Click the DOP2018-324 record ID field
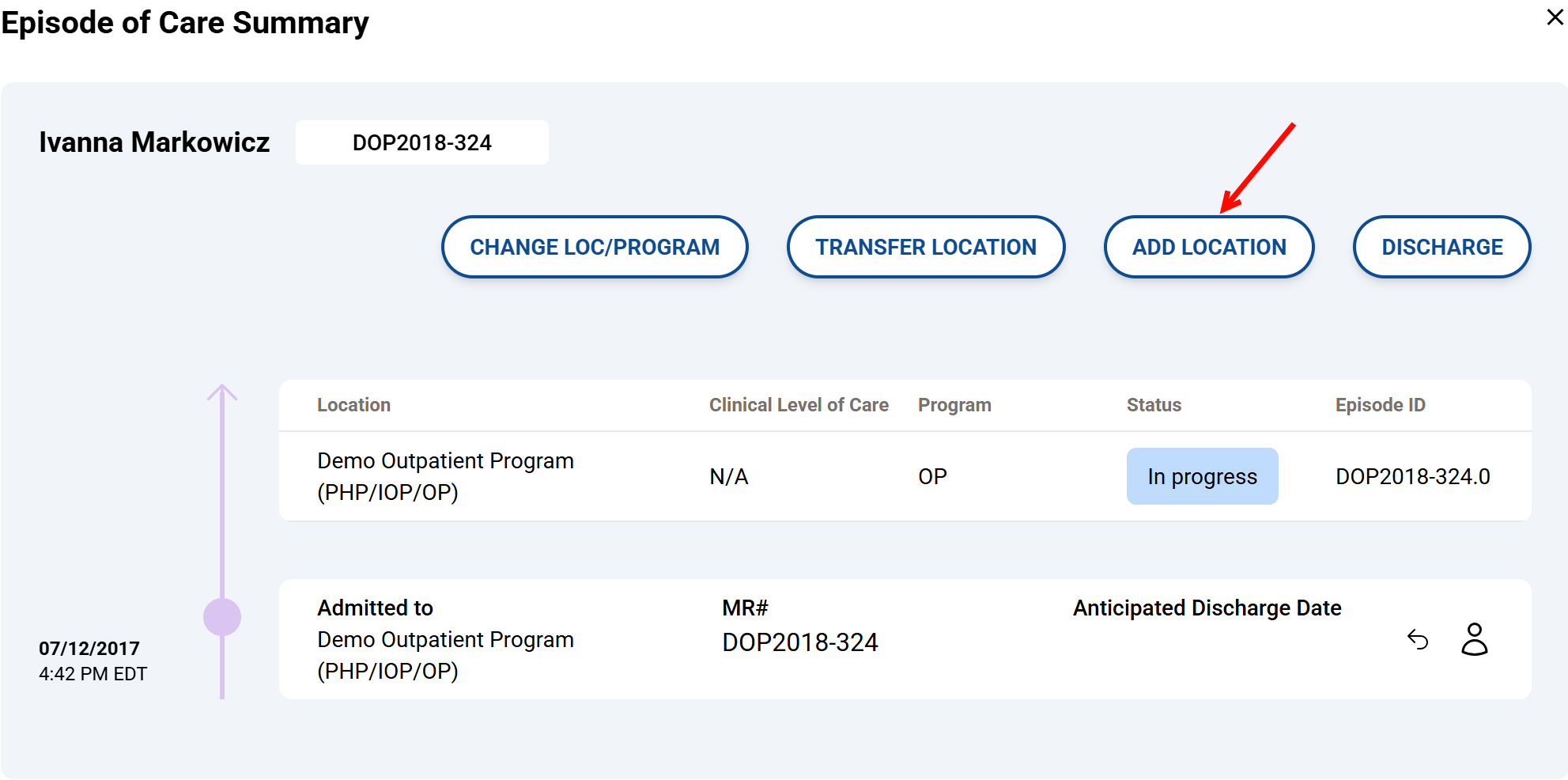Image resolution: width=1568 pixels, height=780 pixels. [x=421, y=142]
